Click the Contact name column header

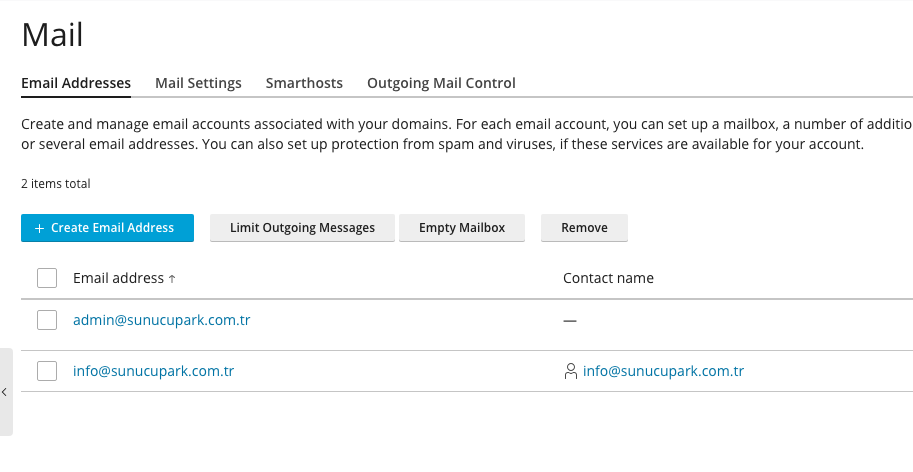[x=608, y=278]
